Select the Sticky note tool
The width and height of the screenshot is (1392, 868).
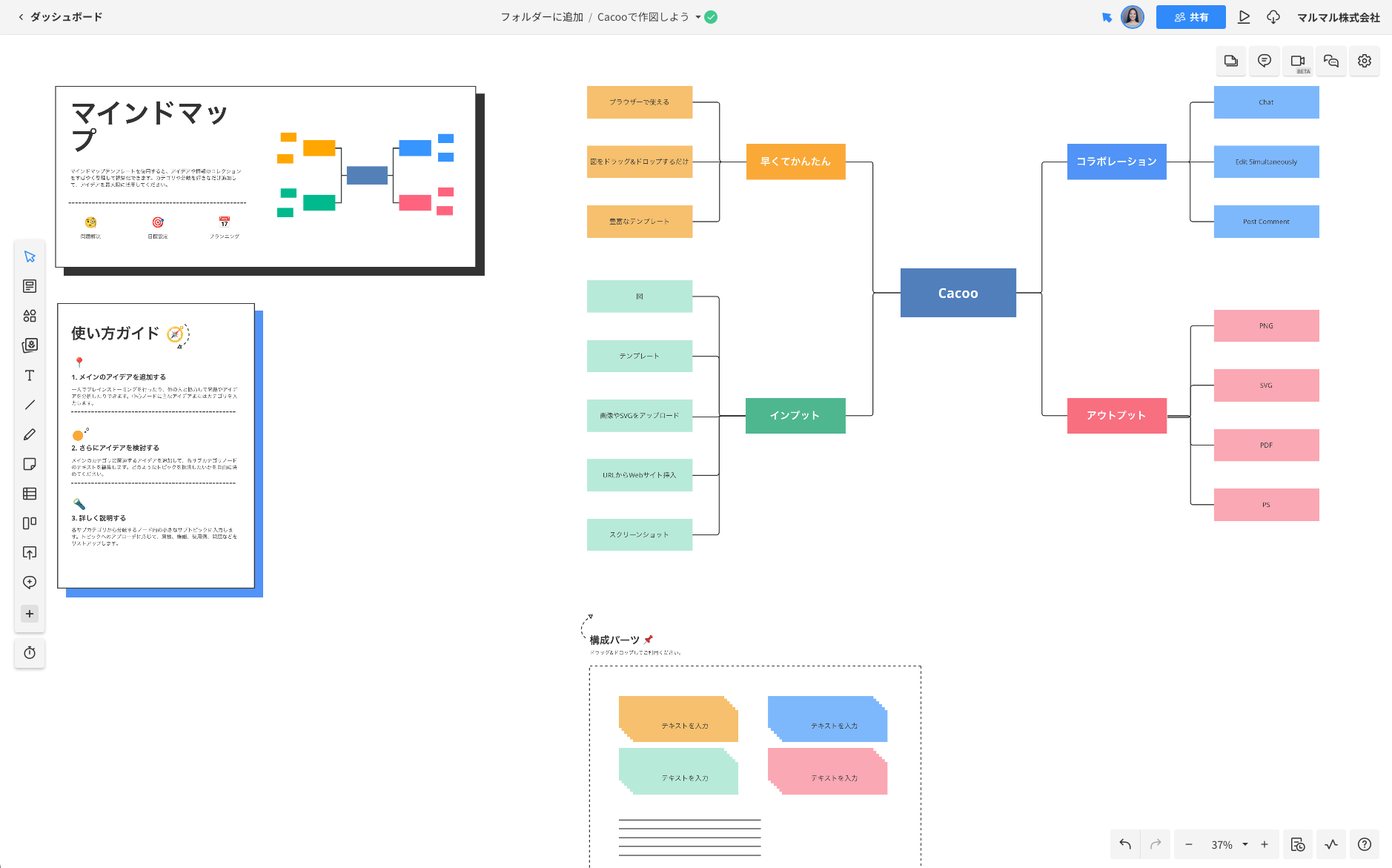(x=30, y=464)
